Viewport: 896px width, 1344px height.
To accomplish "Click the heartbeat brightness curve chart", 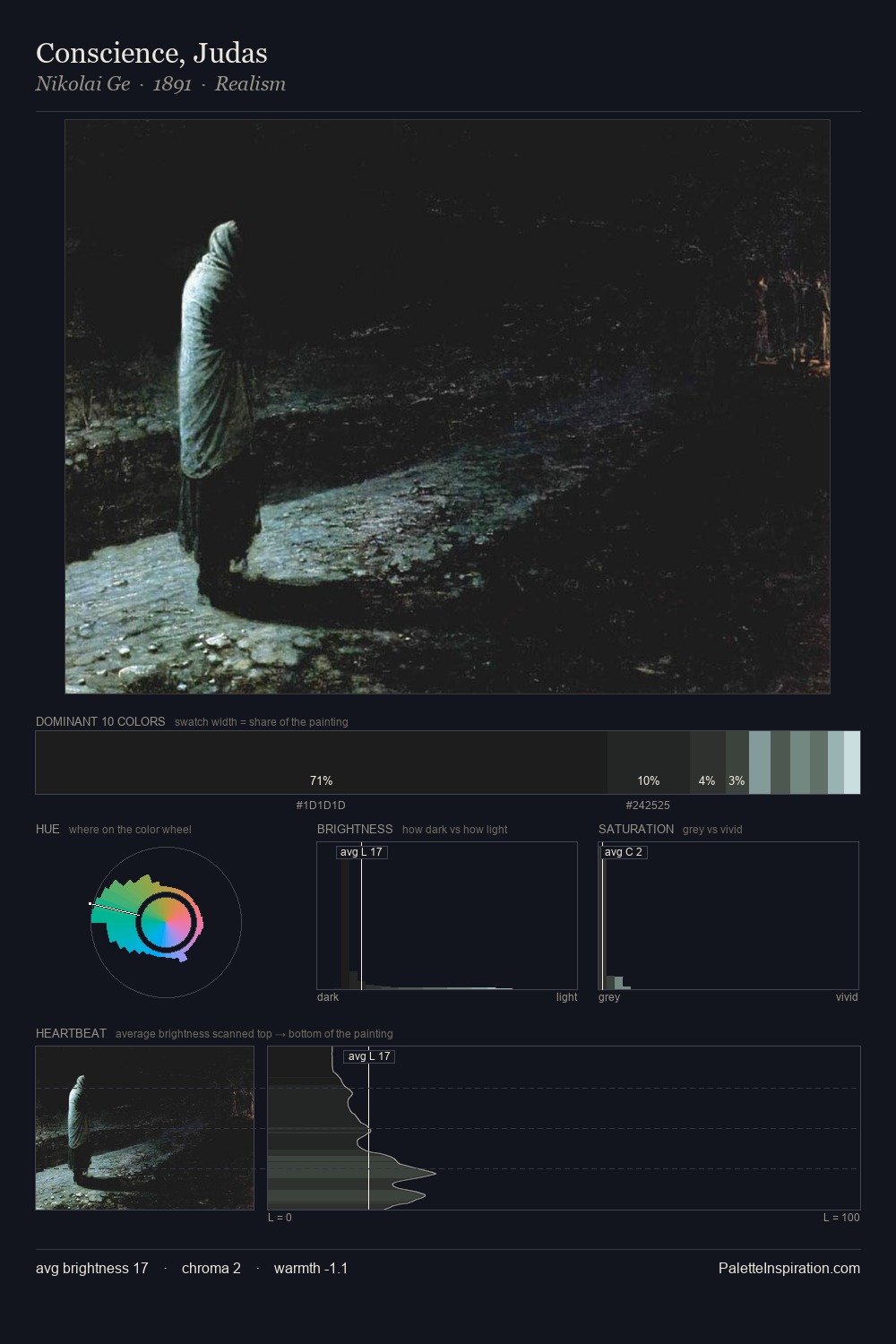I will pos(564,1128).
